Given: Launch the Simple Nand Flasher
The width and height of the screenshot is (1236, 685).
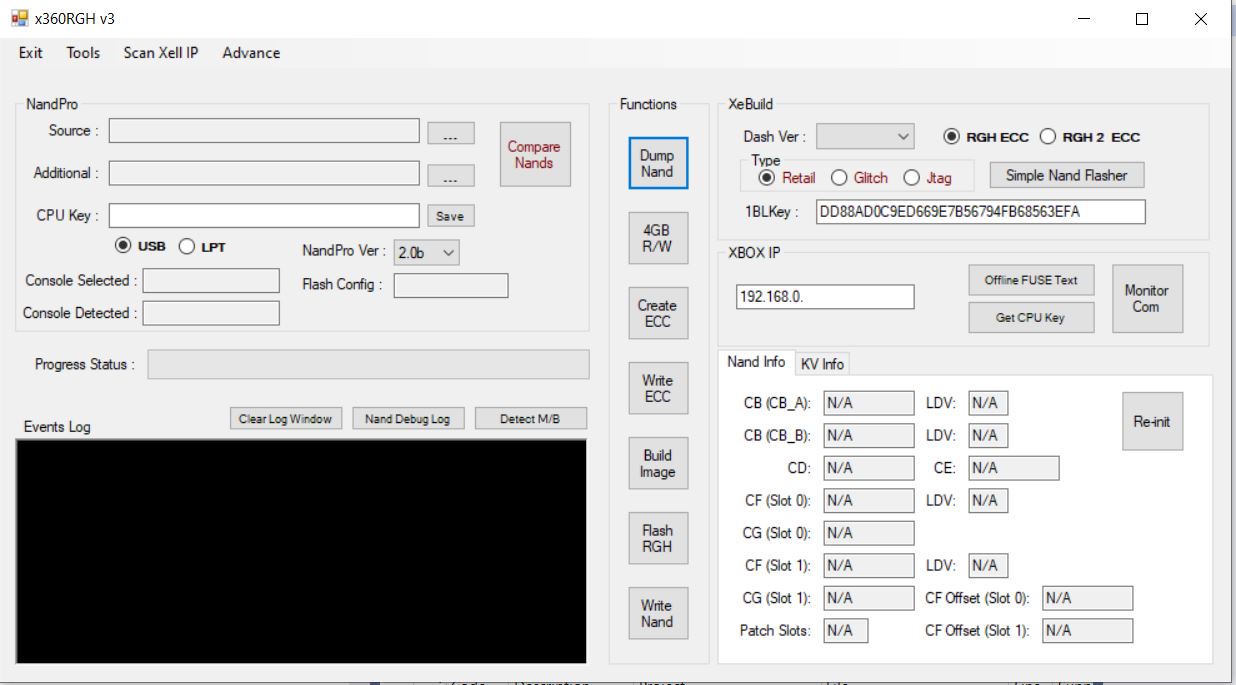Looking at the screenshot, I should (1065, 175).
